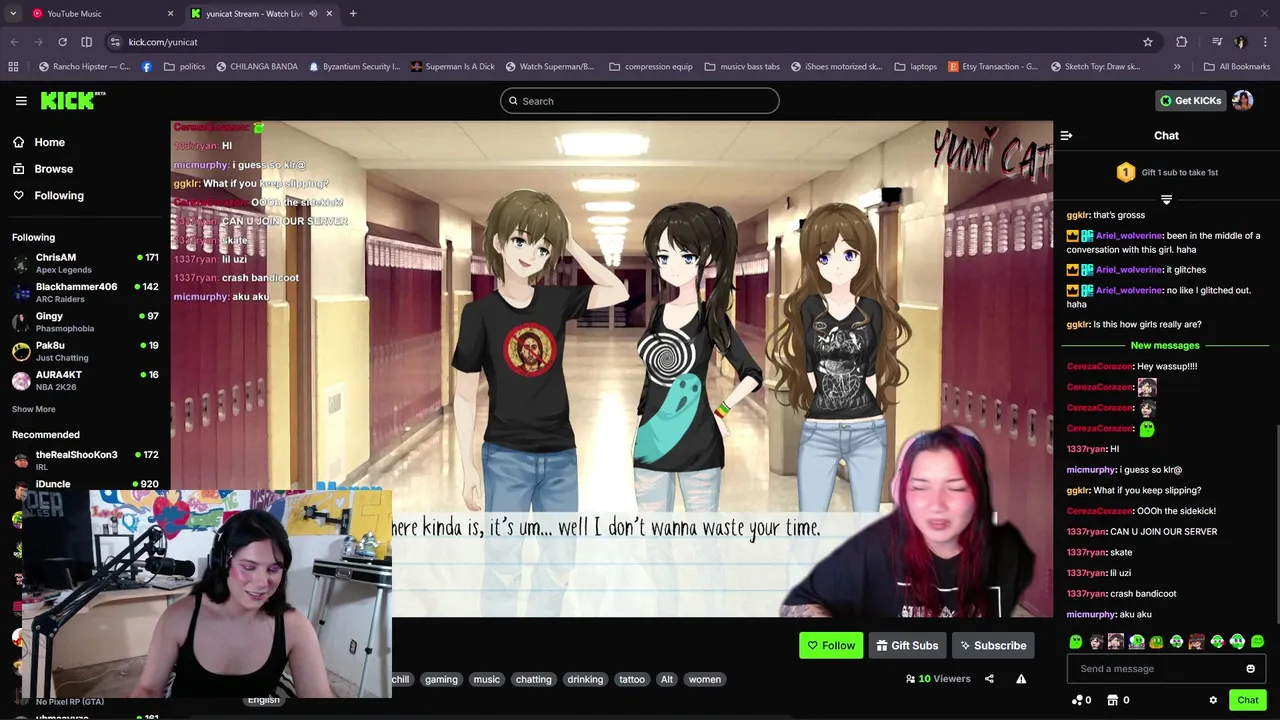The height and width of the screenshot is (720, 1280).
Task: Click Get KICKs button
Action: pyautogui.click(x=1190, y=100)
